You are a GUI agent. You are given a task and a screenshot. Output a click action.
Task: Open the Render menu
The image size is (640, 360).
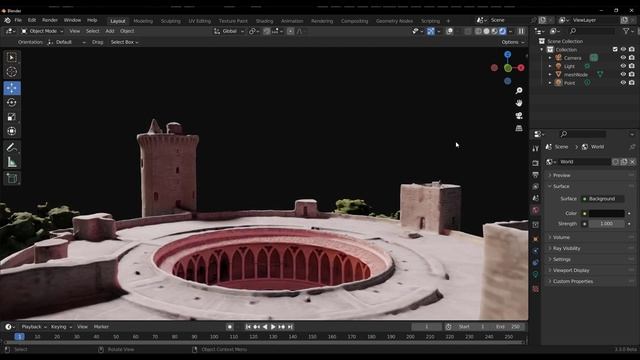pos(50,20)
